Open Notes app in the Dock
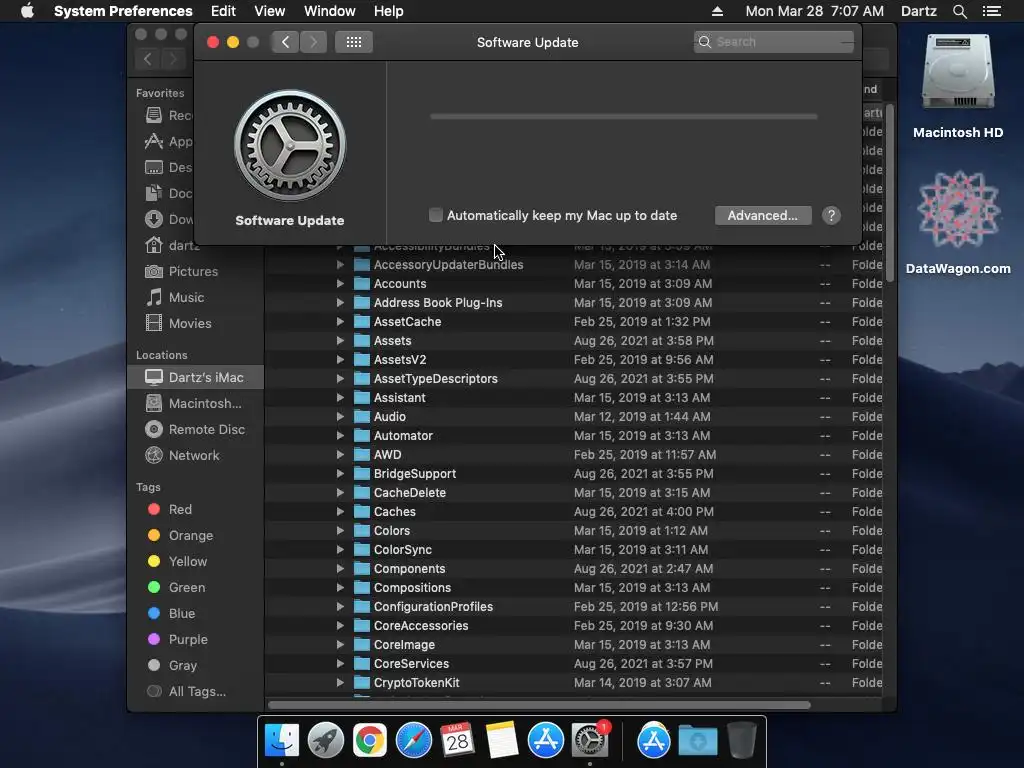The height and width of the screenshot is (768, 1024). tap(502, 740)
